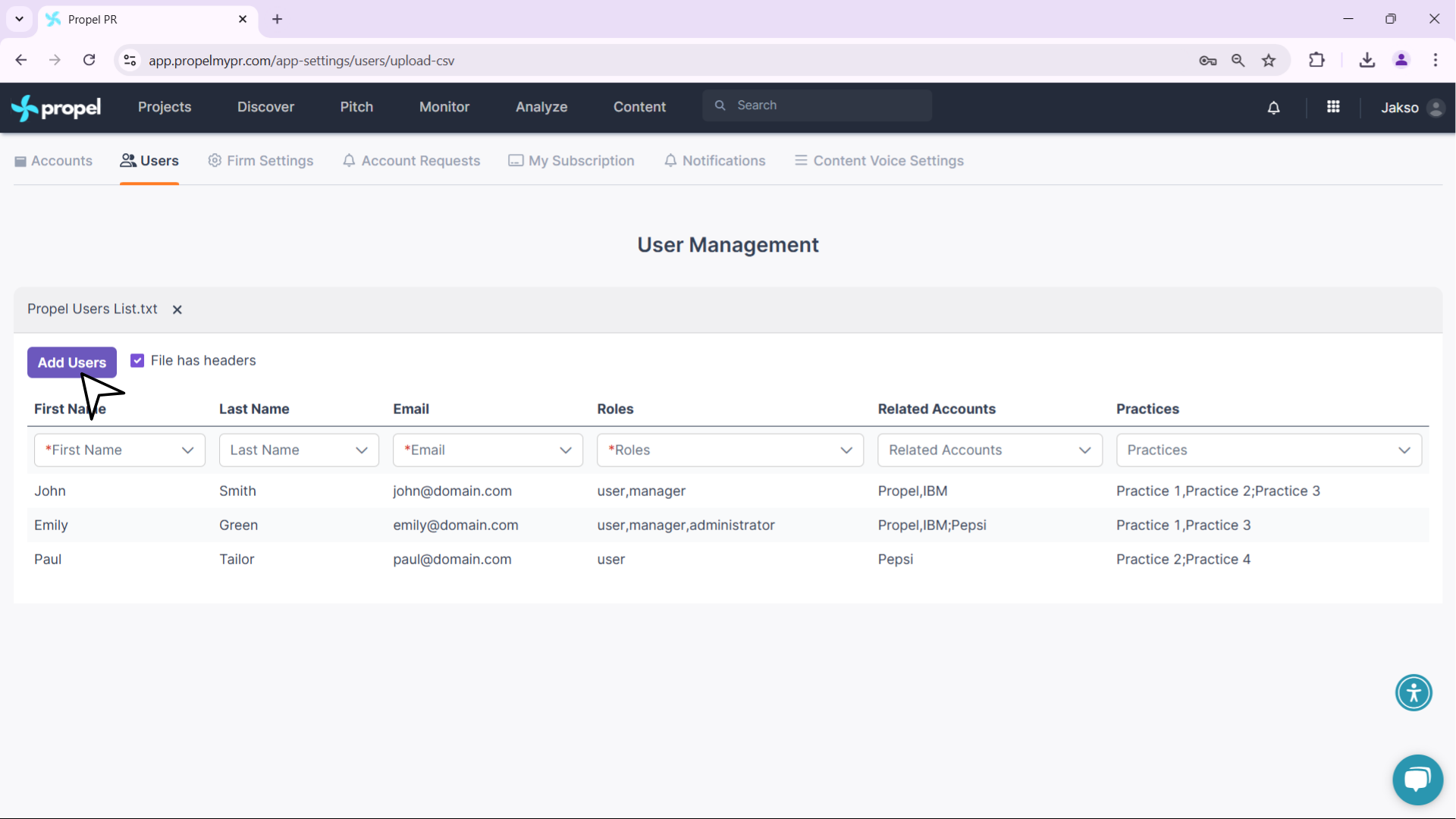Open the Monitor menu

(444, 107)
